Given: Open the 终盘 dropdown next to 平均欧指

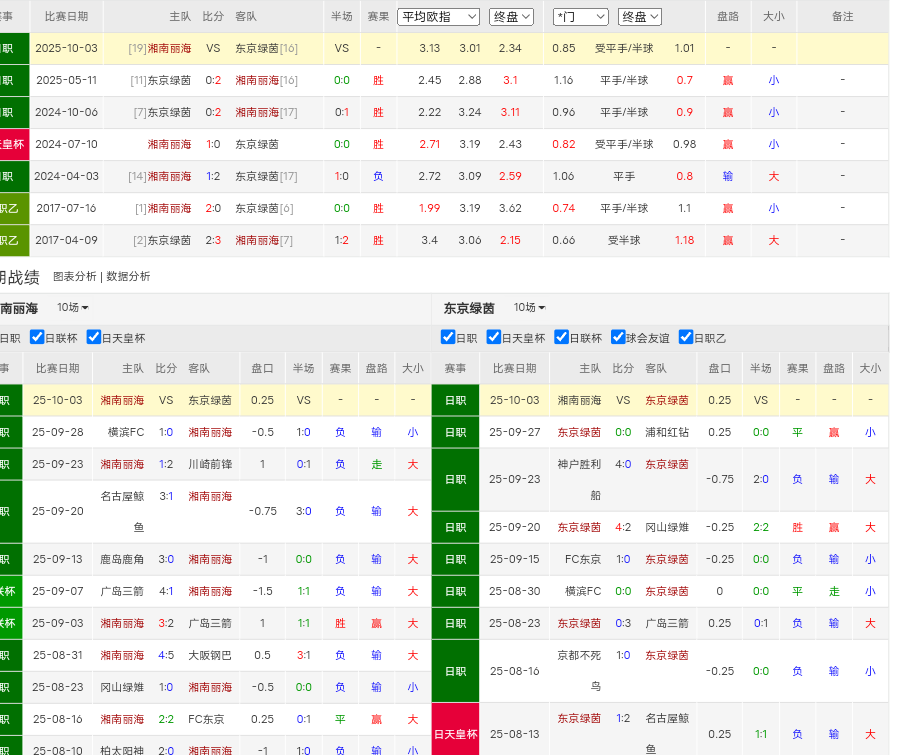Looking at the screenshot, I should click(x=511, y=17).
